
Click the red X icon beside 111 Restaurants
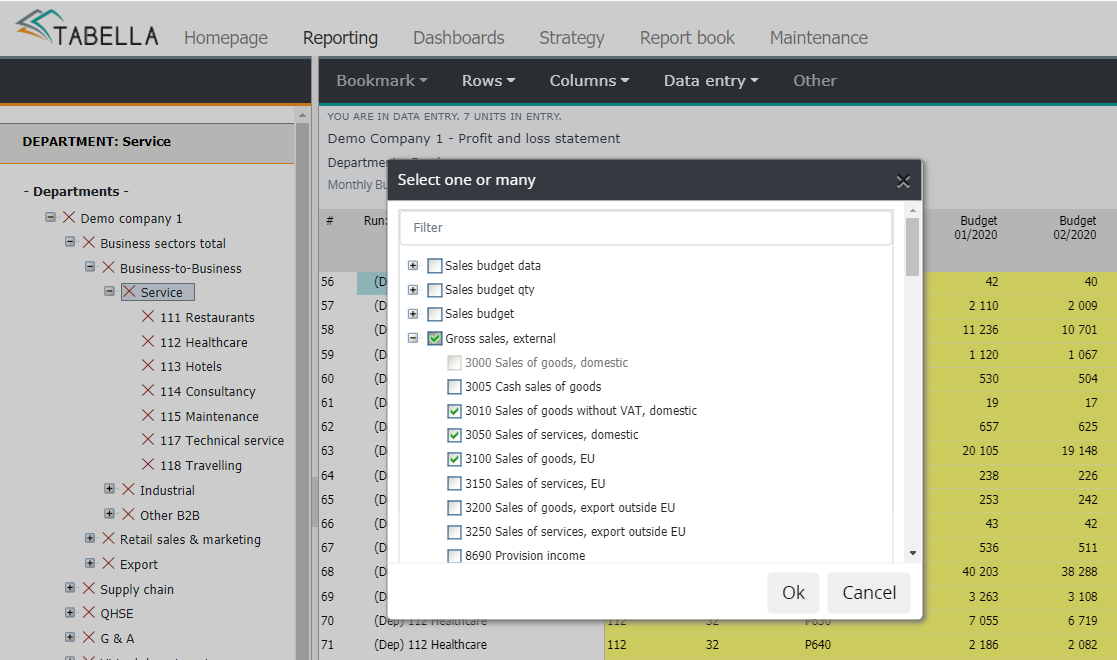click(148, 316)
